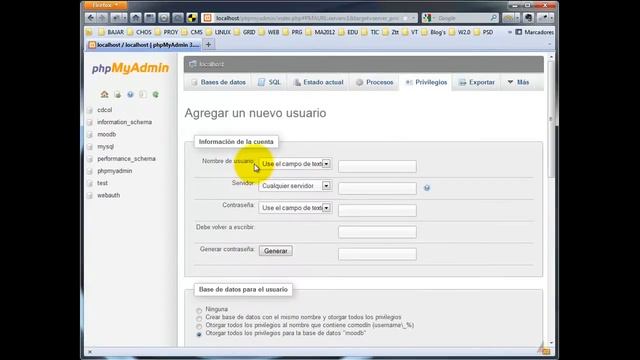
Task: Open the BAJAR bookmarks folder
Action: (x=111, y=32)
